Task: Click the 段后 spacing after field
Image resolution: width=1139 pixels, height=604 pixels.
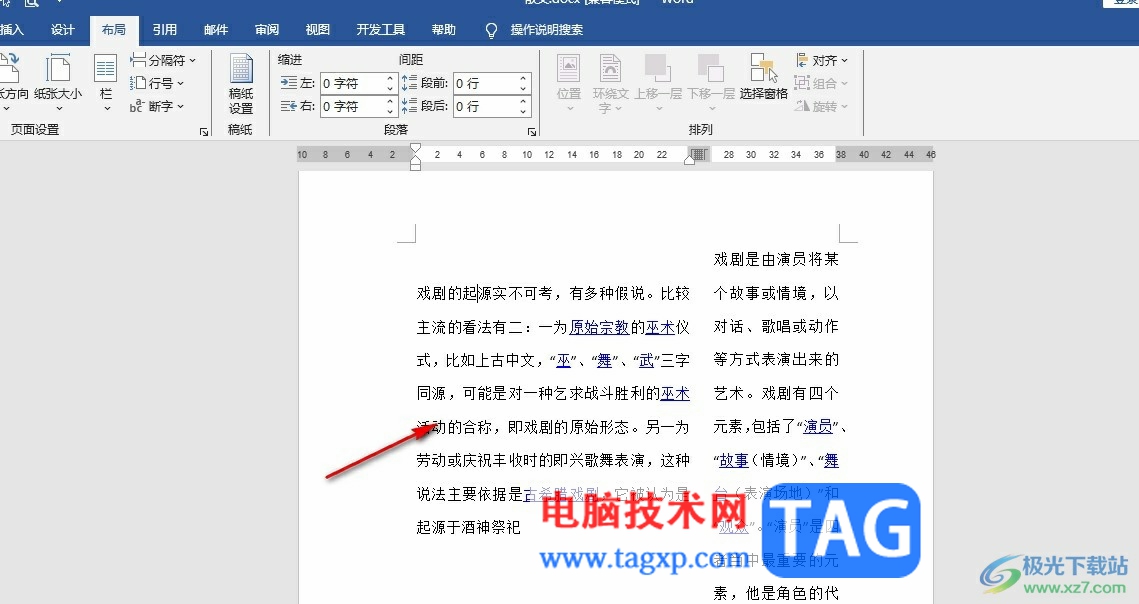Action: (x=485, y=106)
